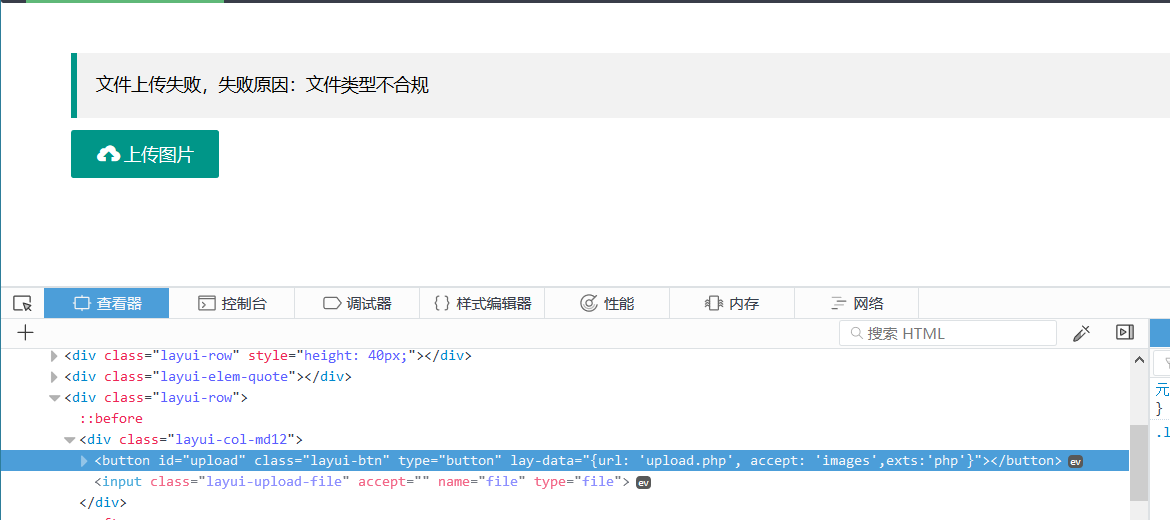Click the 文件类型不合规 error message text

coord(367,85)
